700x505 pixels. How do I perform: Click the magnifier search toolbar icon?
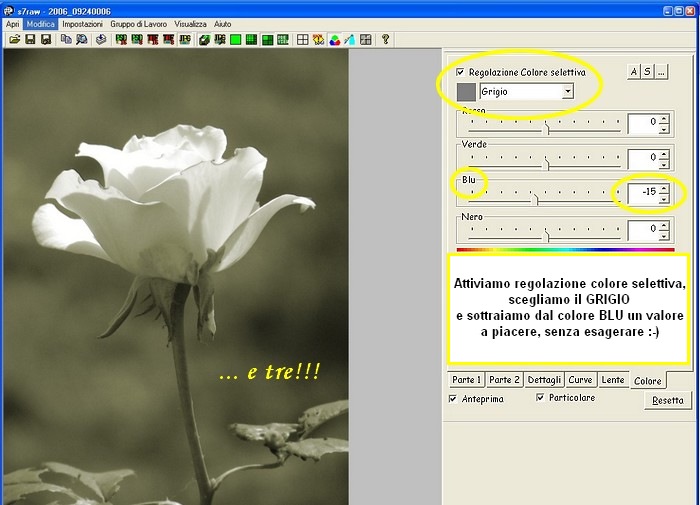82,40
